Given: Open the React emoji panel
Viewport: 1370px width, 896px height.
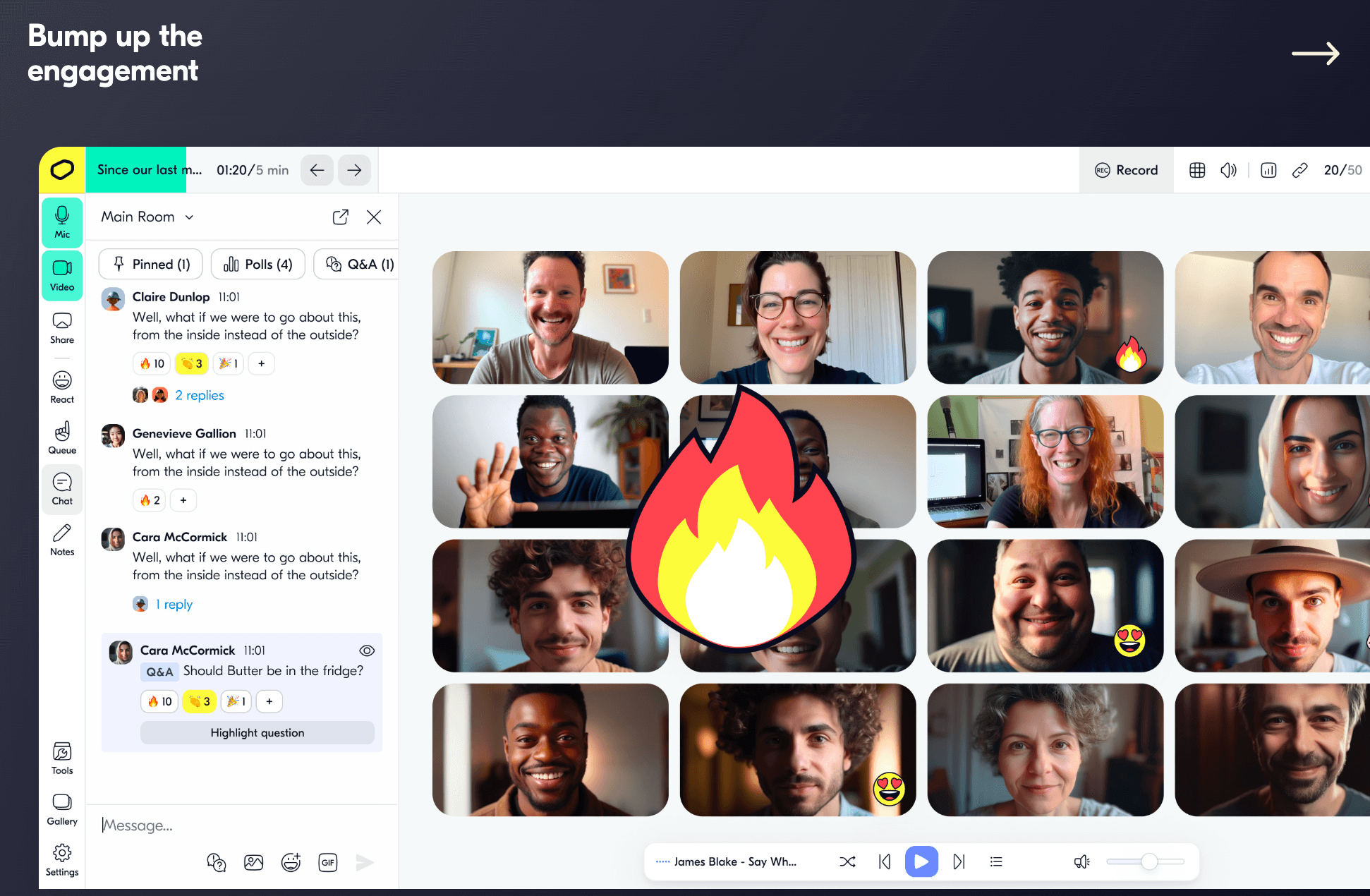Looking at the screenshot, I should 62,387.
